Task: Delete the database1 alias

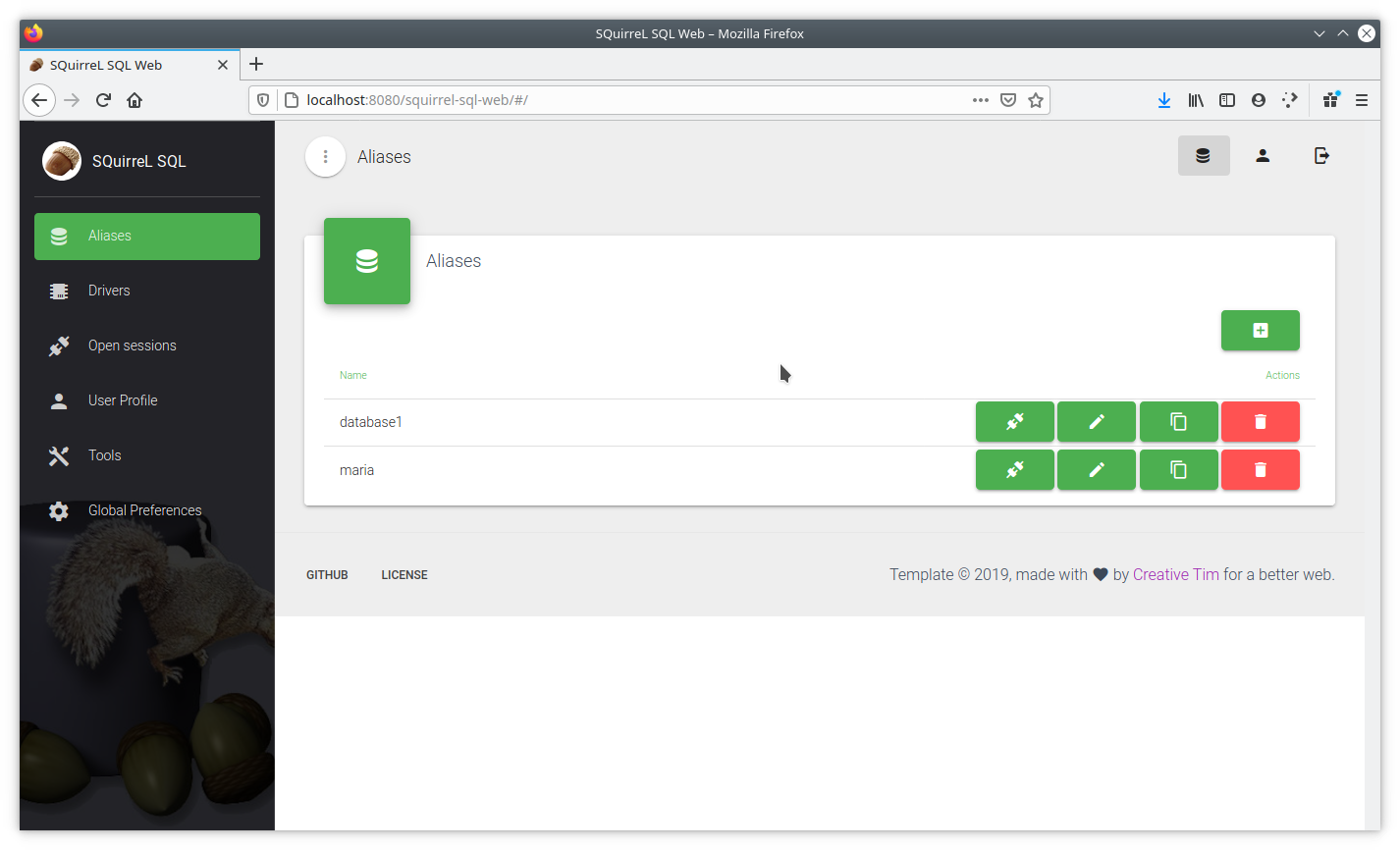Action: click(x=1261, y=422)
